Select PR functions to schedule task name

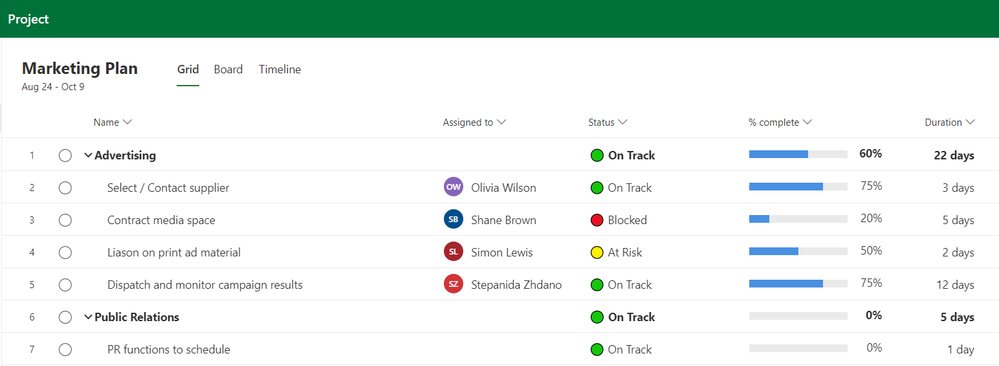click(169, 349)
